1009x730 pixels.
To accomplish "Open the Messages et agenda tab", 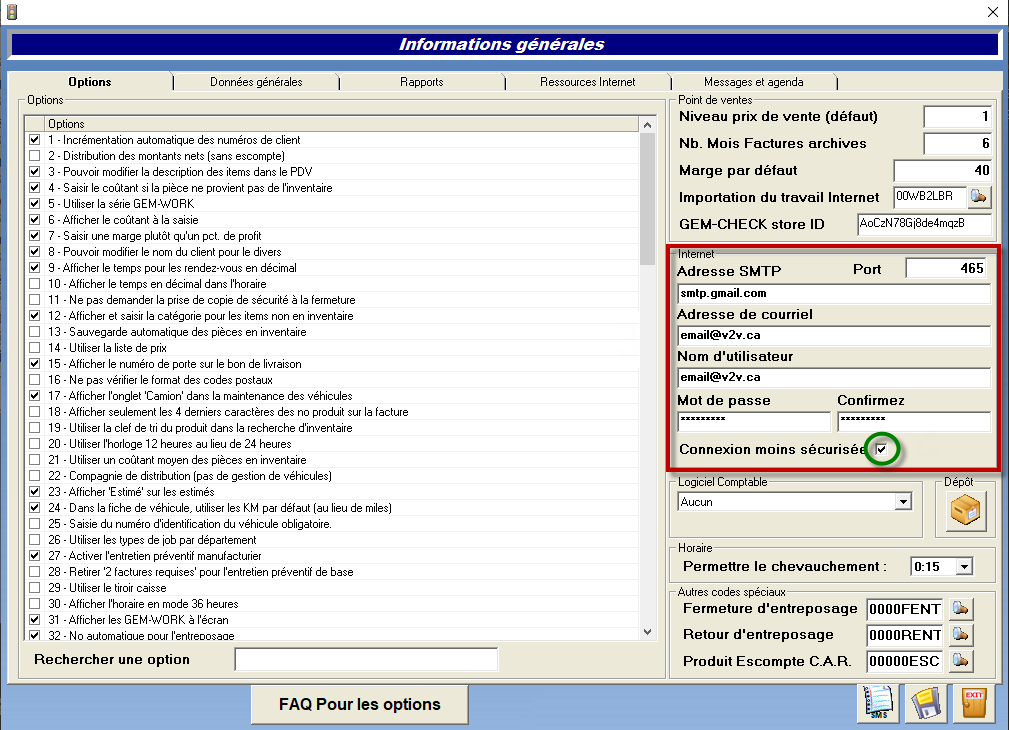I will click(754, 82).
